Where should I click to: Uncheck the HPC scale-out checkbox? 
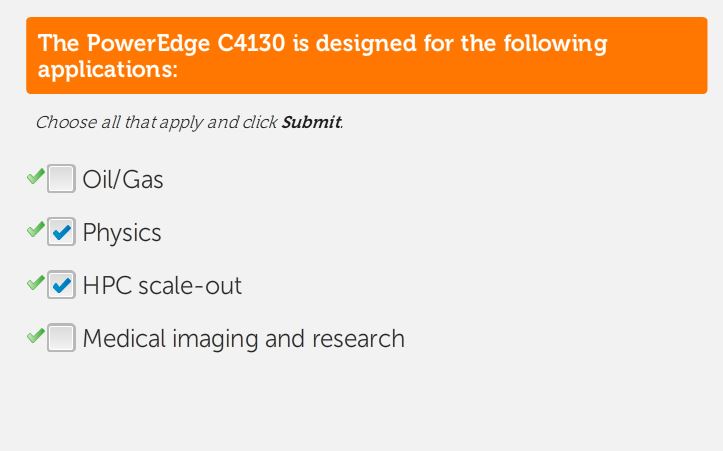coord(61,286)
